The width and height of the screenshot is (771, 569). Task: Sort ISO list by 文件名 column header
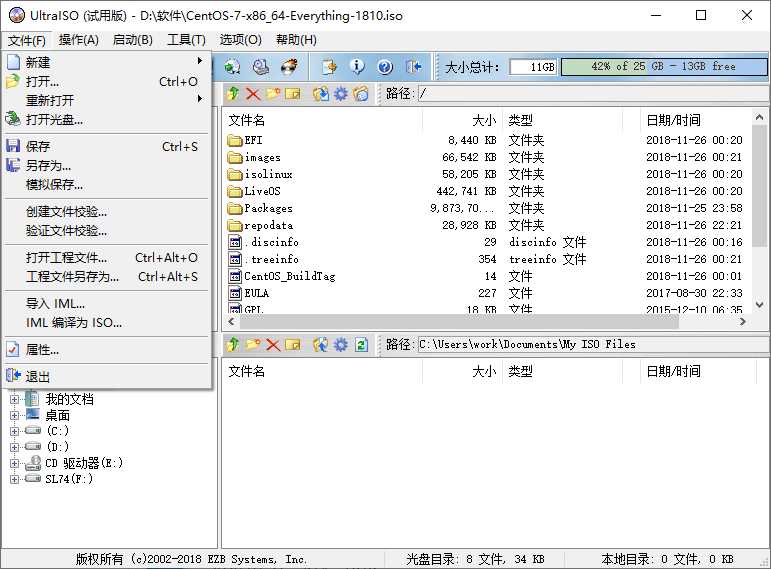tap(323, 120)
